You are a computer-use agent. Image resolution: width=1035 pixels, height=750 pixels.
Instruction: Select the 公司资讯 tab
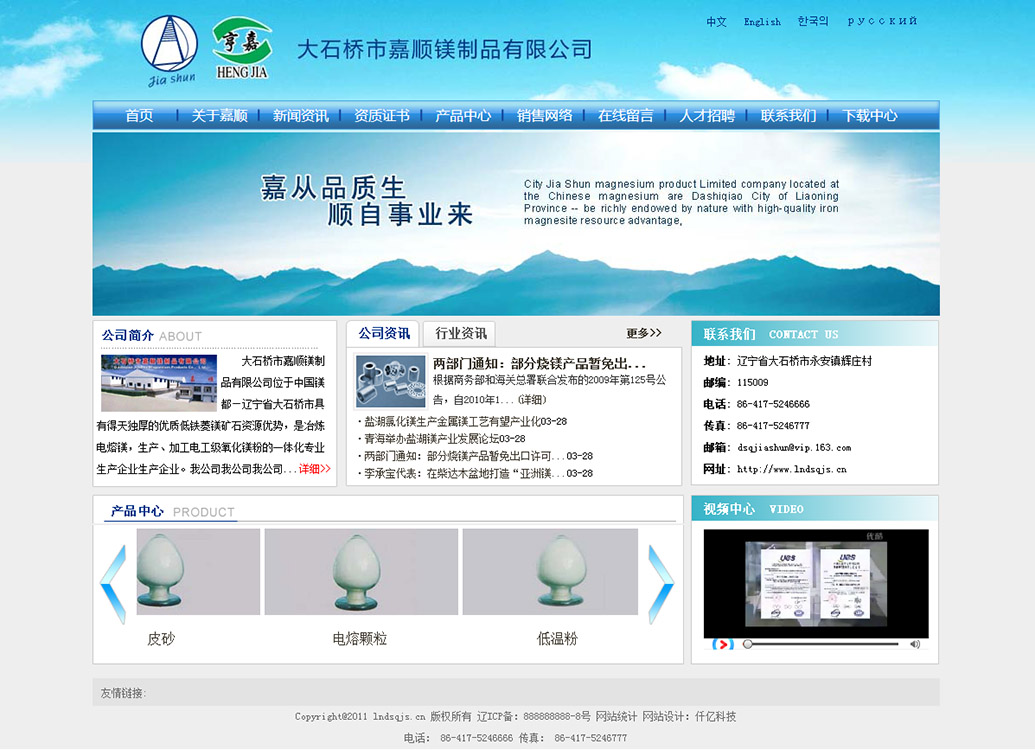pos(384,333)
